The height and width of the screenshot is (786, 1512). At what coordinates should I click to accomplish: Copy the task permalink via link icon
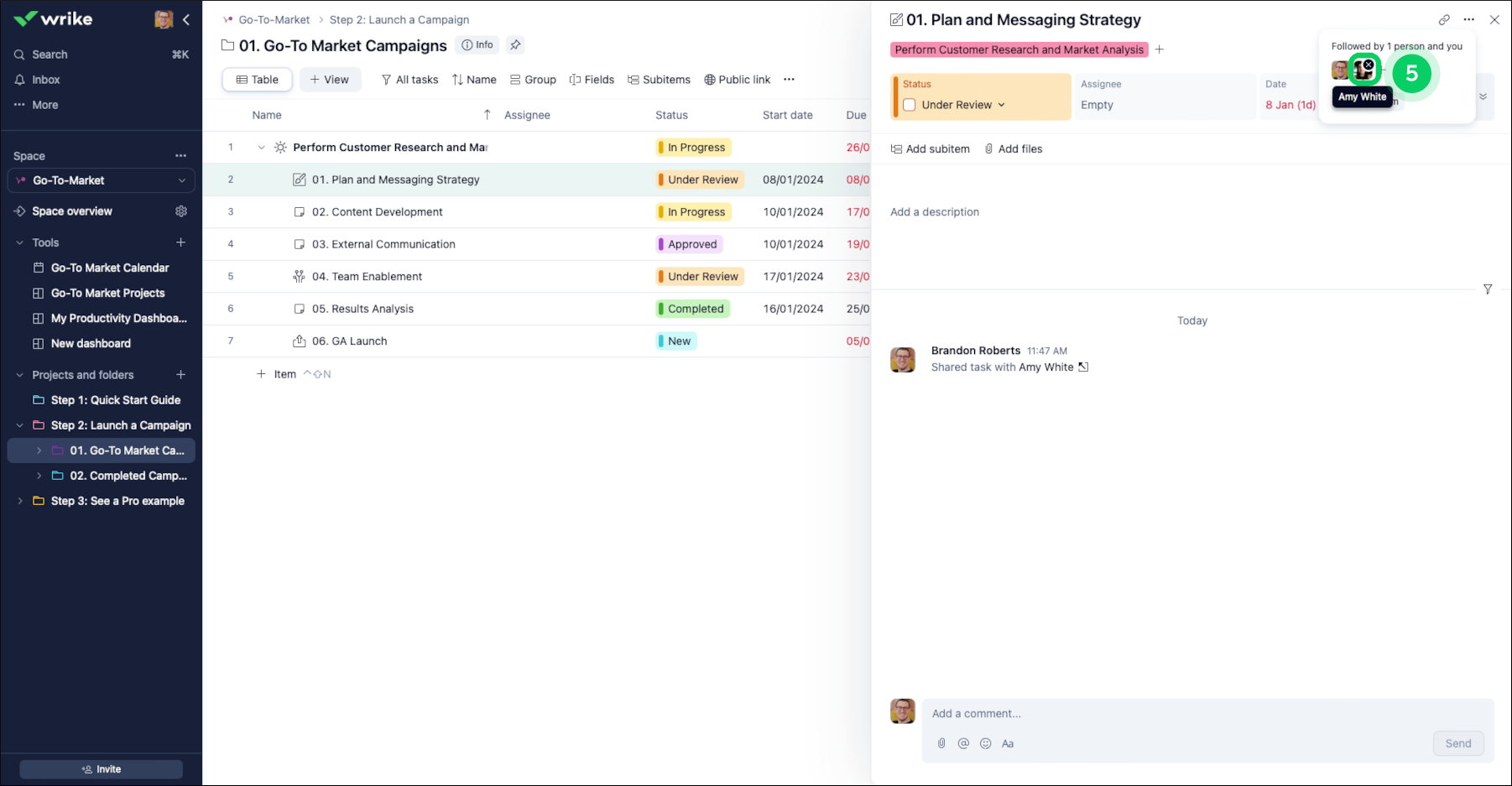point(1443,20)
